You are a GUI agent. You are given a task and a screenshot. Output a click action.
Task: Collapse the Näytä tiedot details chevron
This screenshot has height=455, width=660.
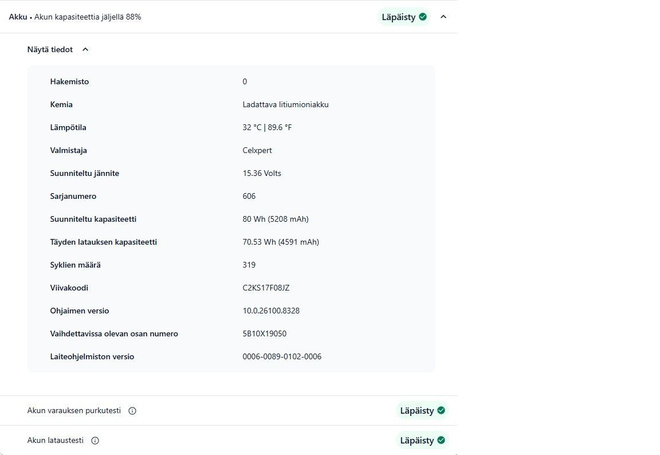tap(85, 50)
